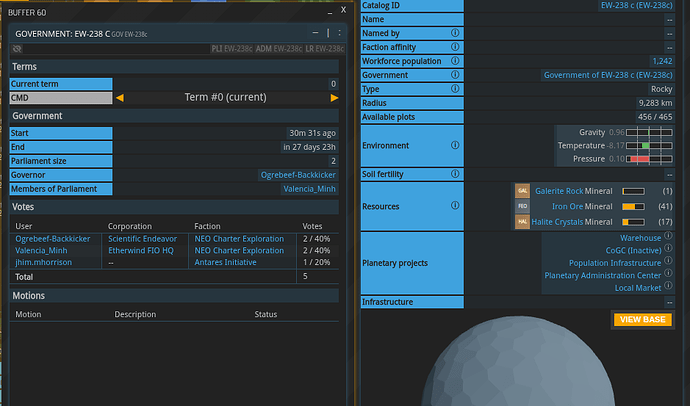Click the info icon in Resources row
This screenshot has width=690, height=406.
click(455, 205)
